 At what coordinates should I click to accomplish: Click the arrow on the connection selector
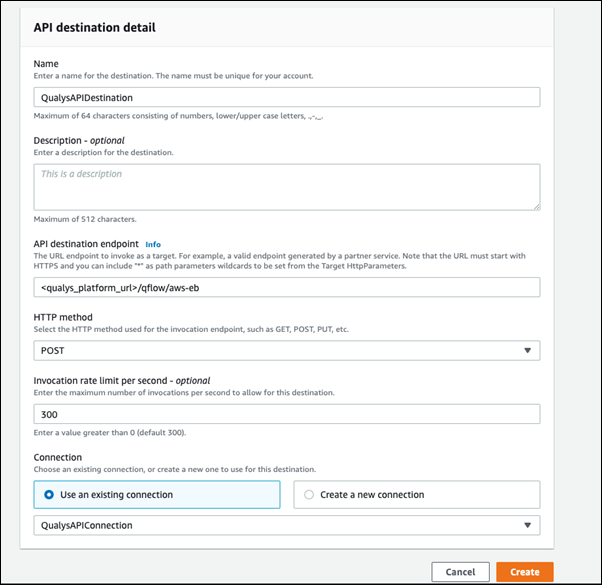[x=527, y=526]
